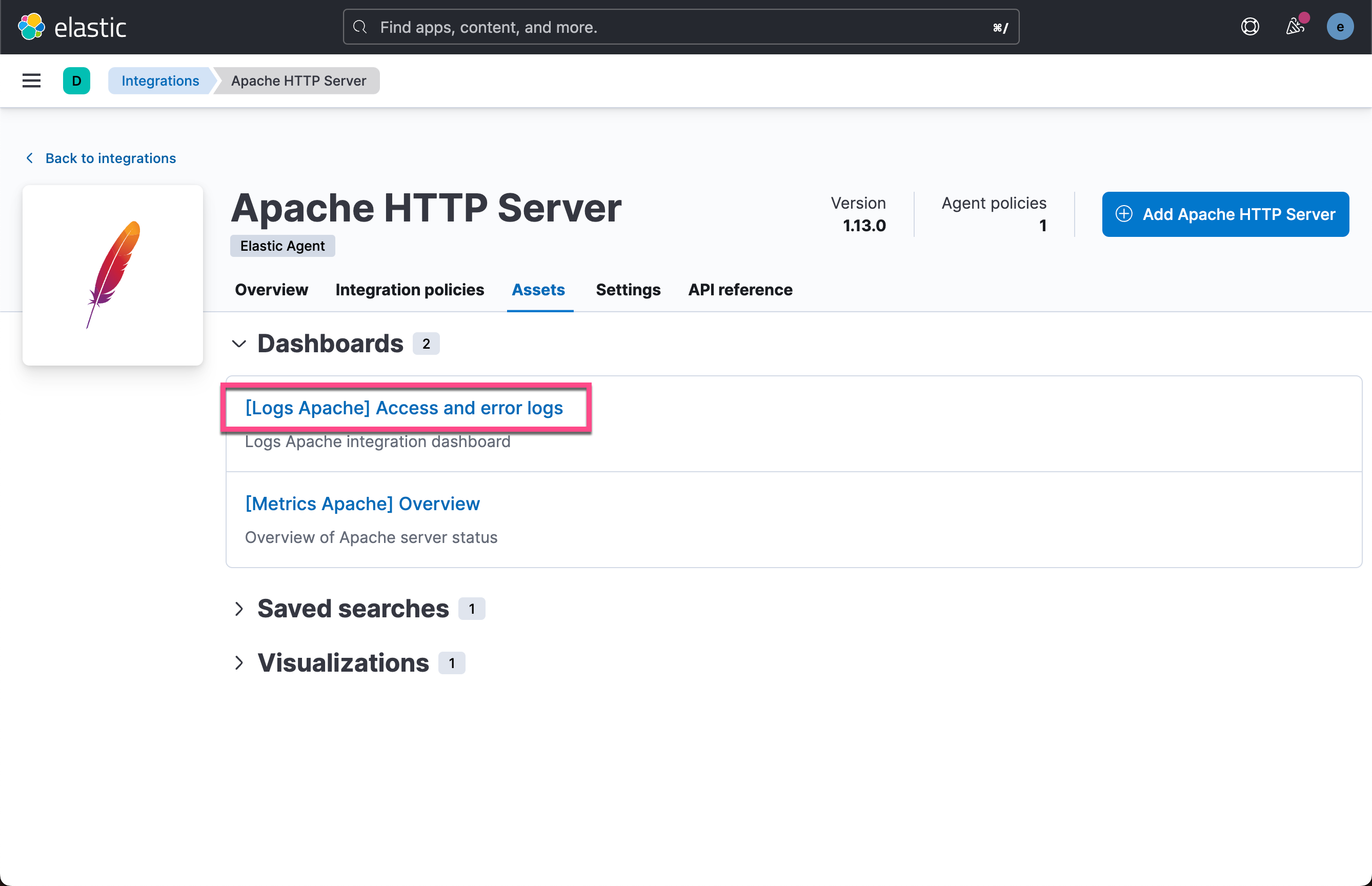The width and height of the screenshot is (1372, 886).
Task: Click the Elastic logo icon
Action: click(x=31, y=27)
